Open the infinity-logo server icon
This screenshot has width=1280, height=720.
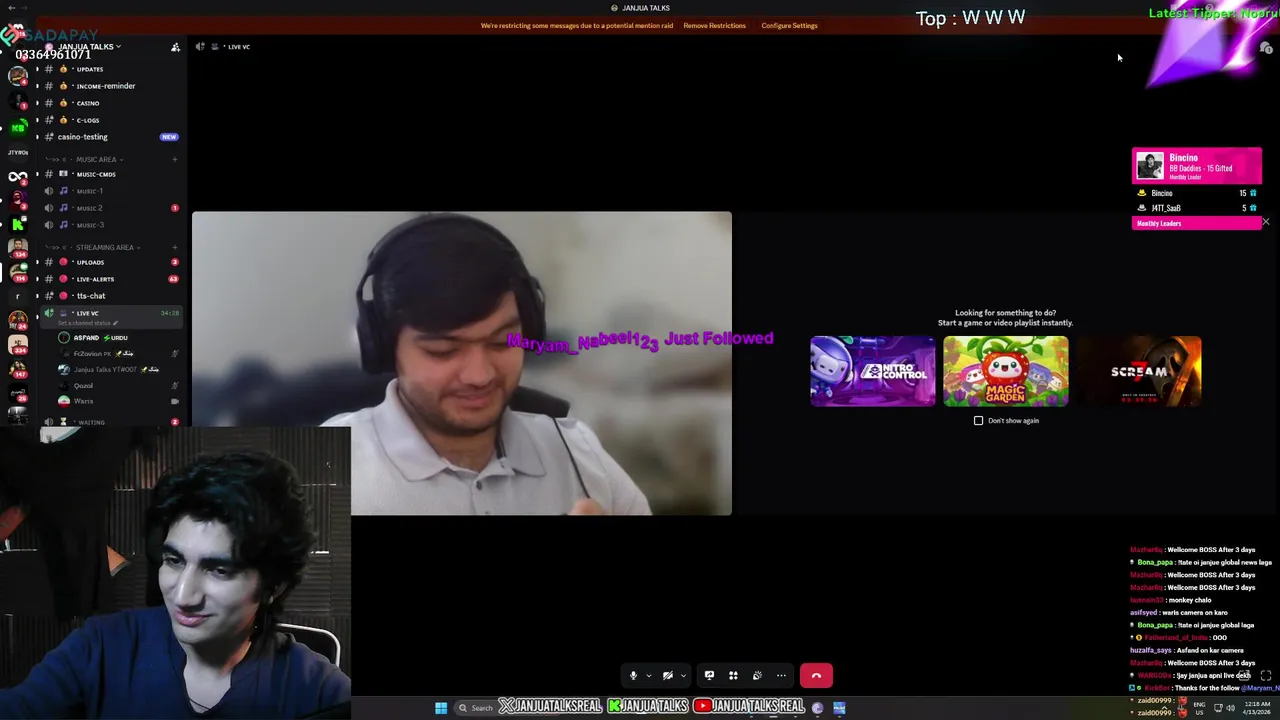click(x=18, y=176)
